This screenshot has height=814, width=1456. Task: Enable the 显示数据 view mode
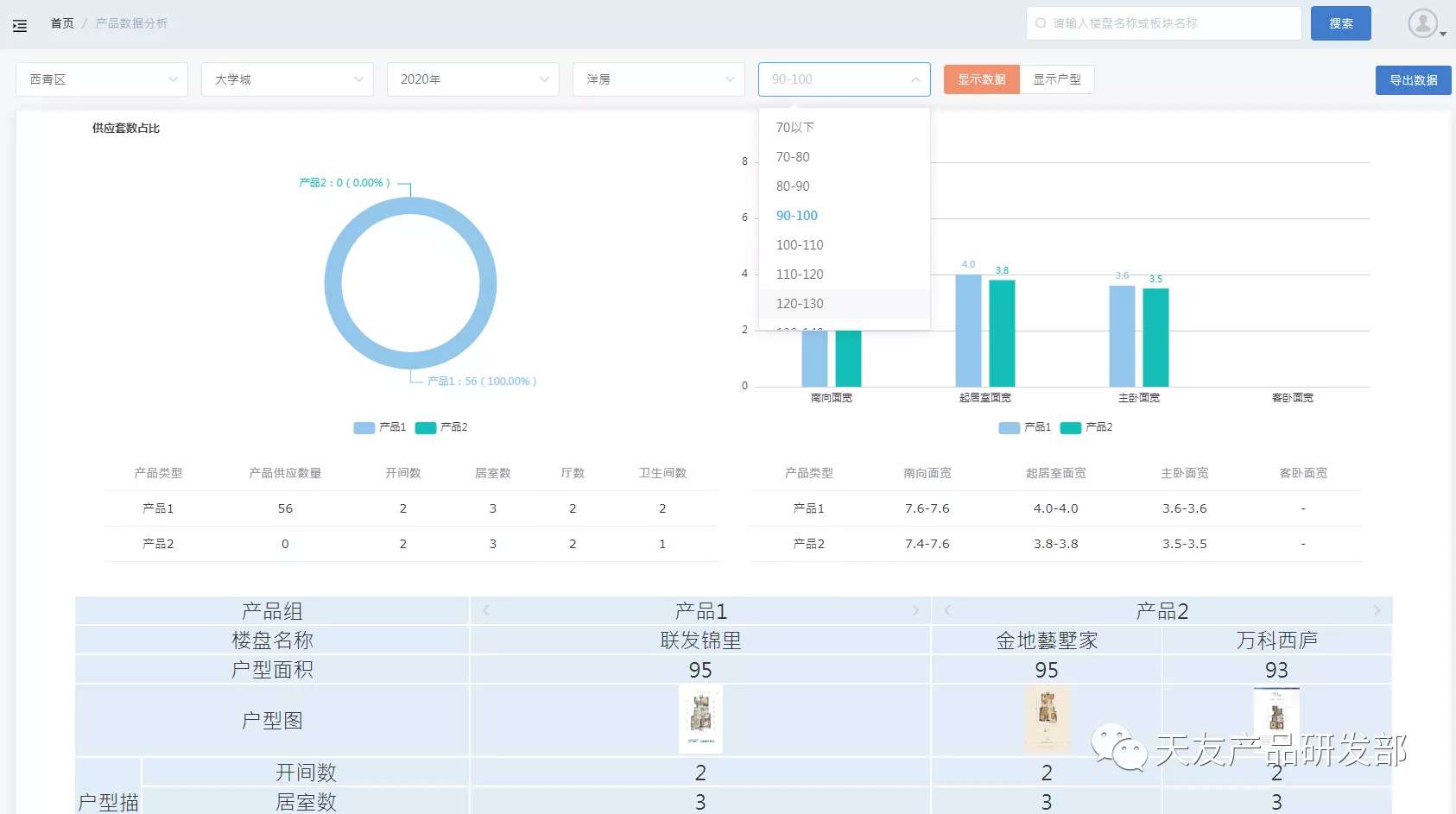pos(980,79)
